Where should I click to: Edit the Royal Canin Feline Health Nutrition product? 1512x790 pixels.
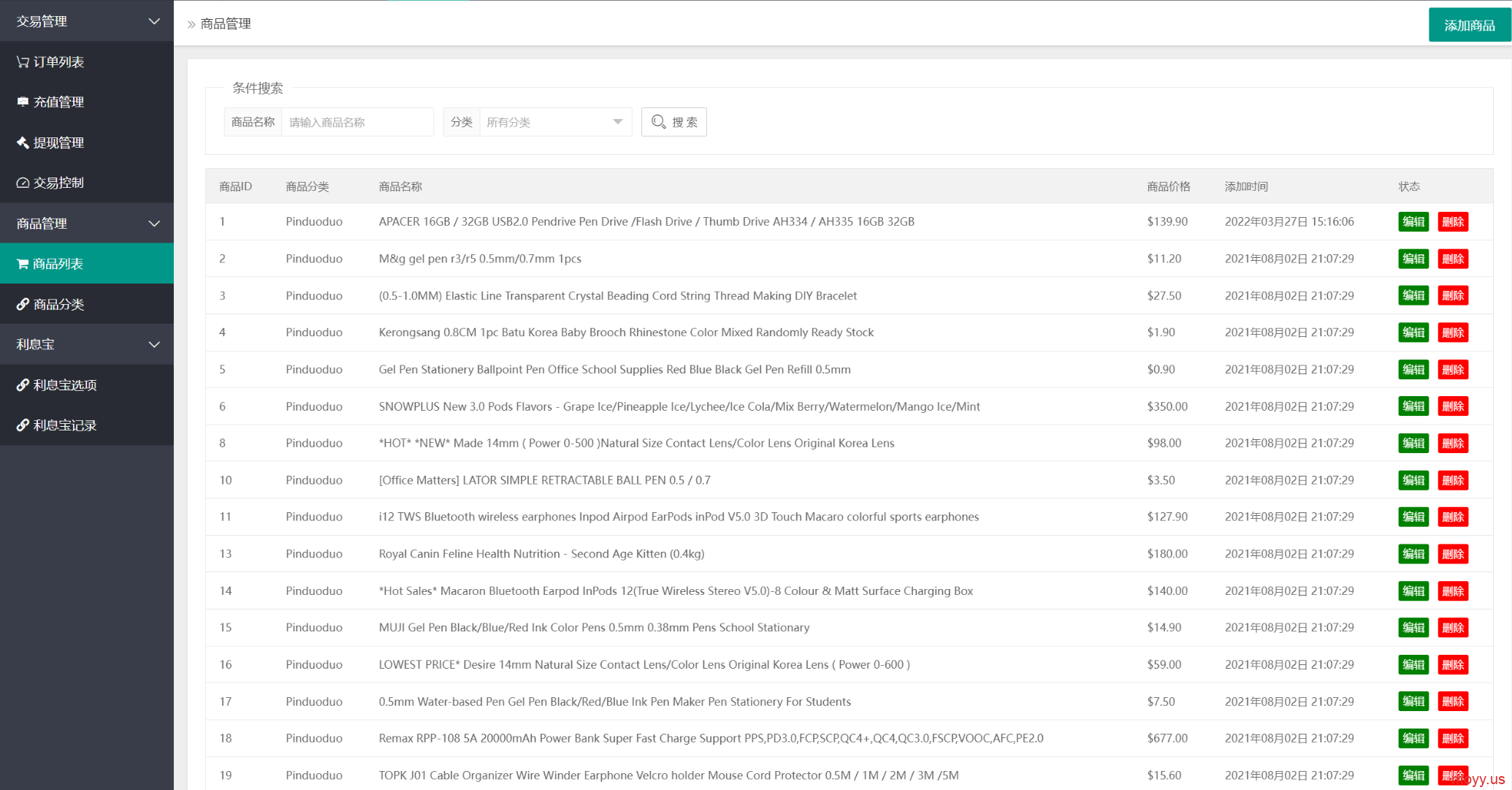(x=1413, y=554)
